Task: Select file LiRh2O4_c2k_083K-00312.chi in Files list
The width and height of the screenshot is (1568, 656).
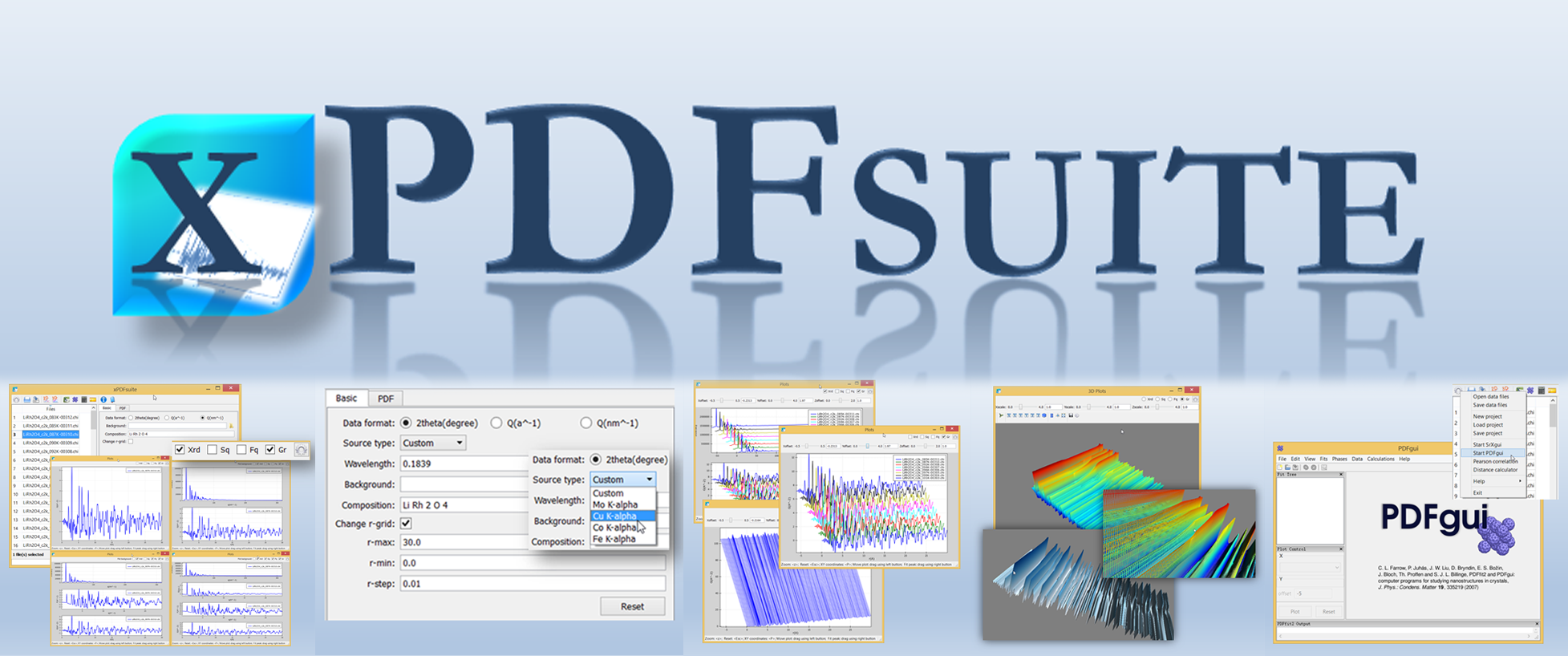Action: pos(51,417)
